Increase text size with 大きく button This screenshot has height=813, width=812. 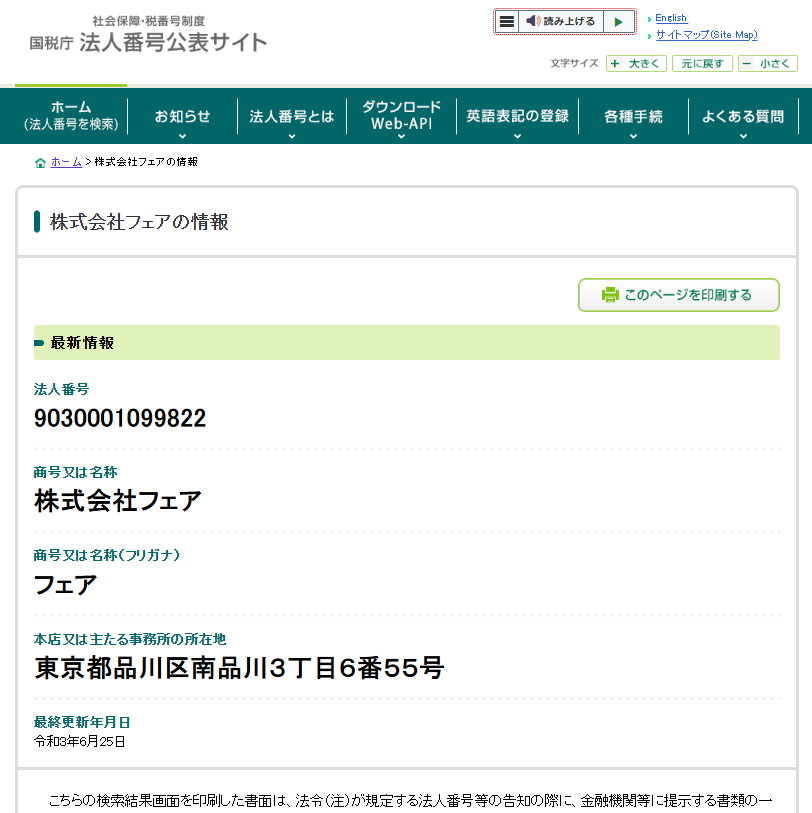(636, 63)
